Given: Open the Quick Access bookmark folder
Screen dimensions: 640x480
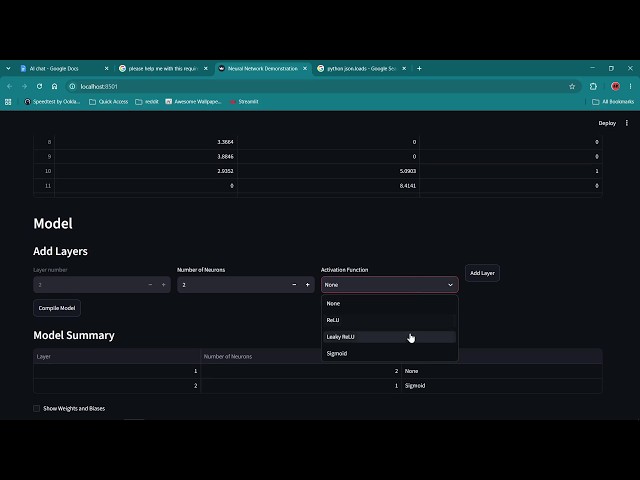Looking at the screenshot, I should click(109, 102).
